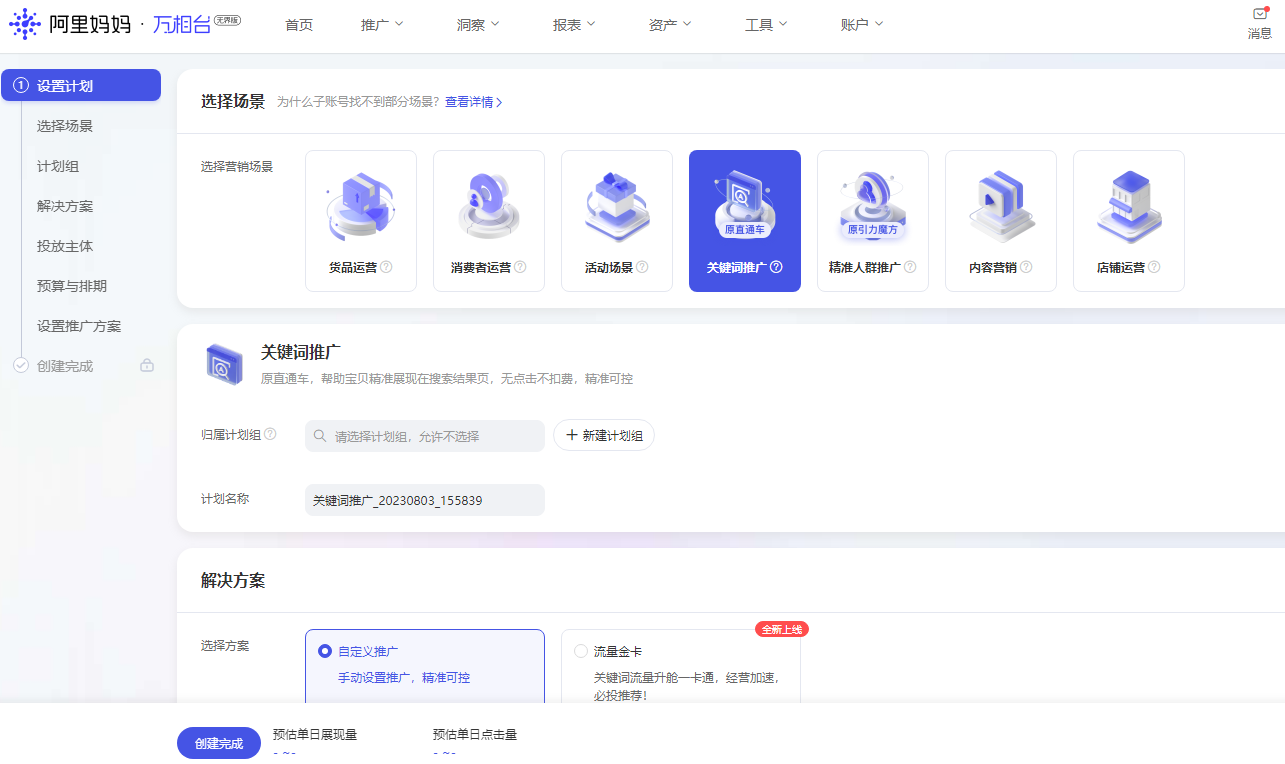Click help icon next to 内容营销
Viewport: 1285px width, 764px height.
(x=1026, y=267)
